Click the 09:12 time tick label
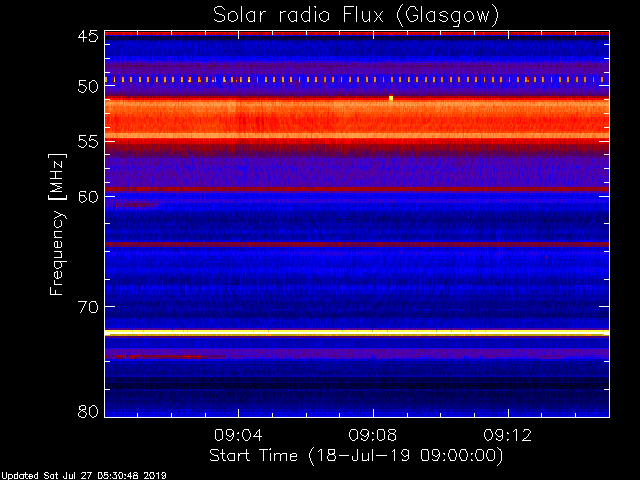 (x=508, y=435)
